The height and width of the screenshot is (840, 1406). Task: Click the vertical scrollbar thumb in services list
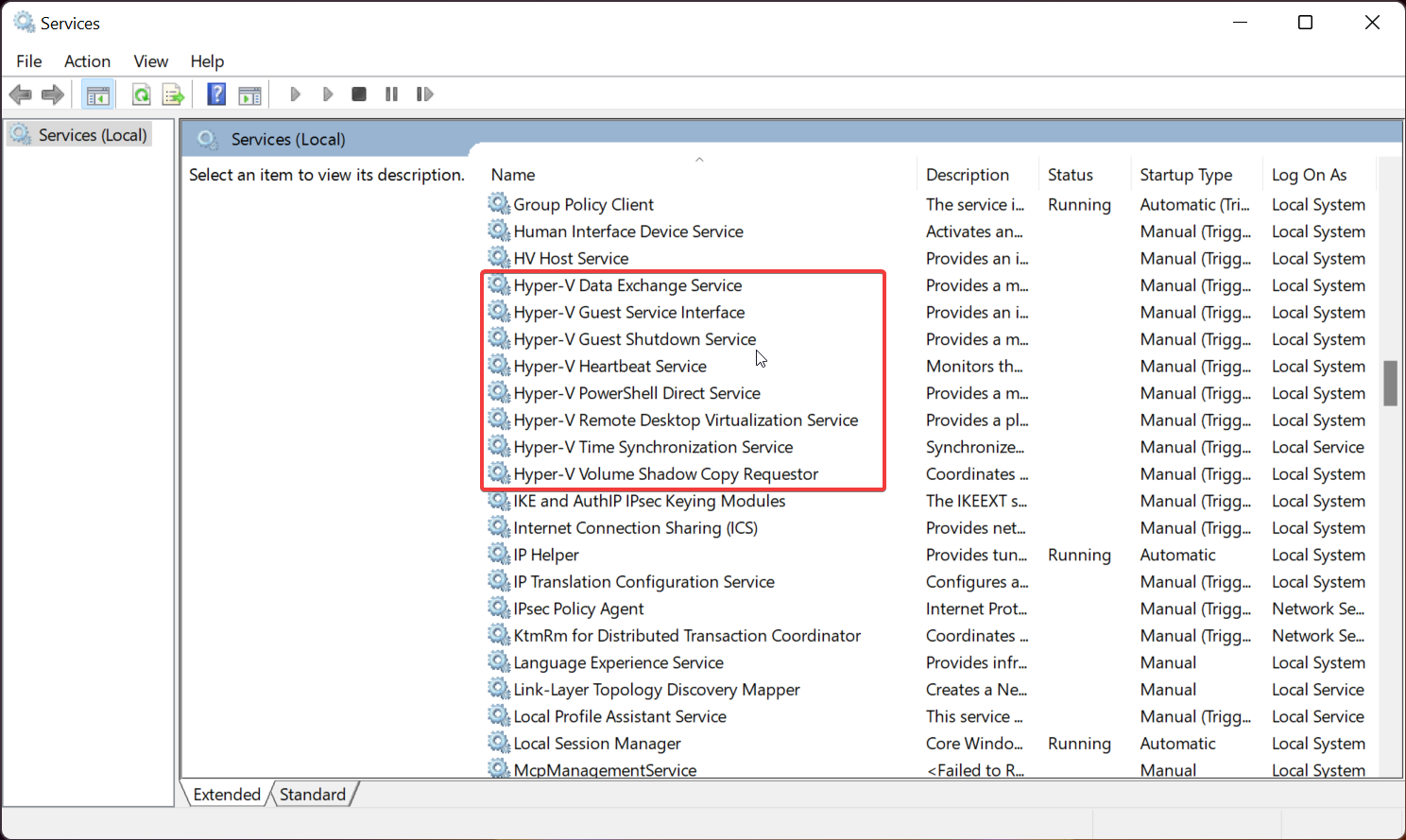pyautogui.click(x=1390, y=383)
